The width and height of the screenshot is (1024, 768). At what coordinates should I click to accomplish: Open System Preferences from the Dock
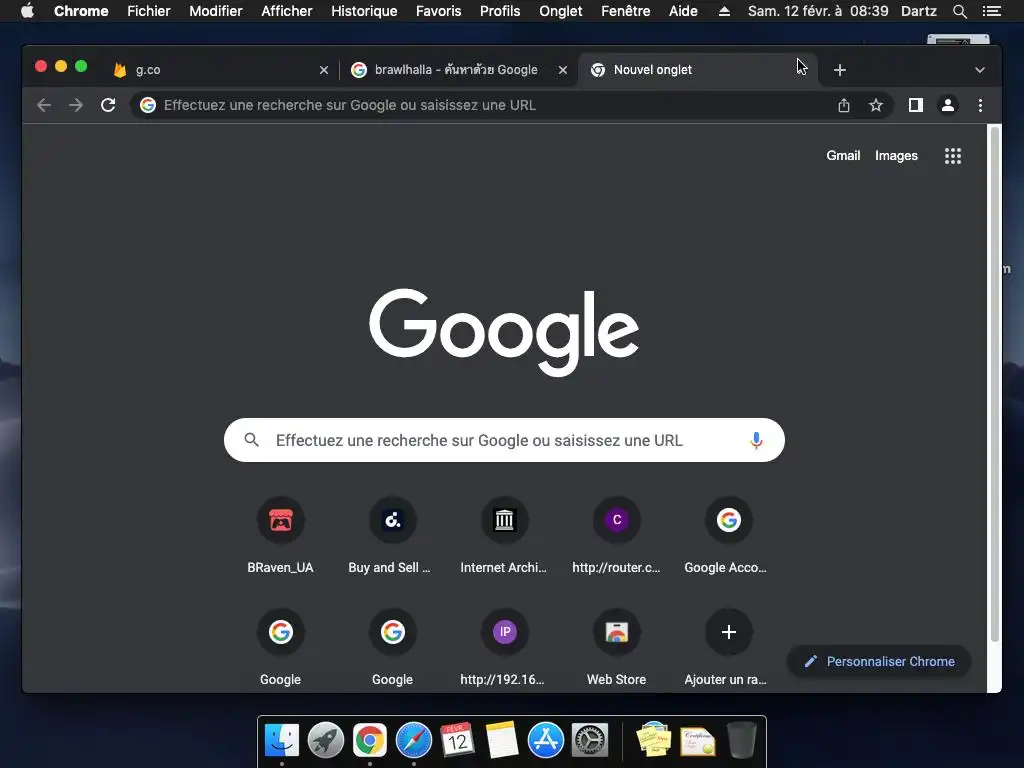(590, 741)
